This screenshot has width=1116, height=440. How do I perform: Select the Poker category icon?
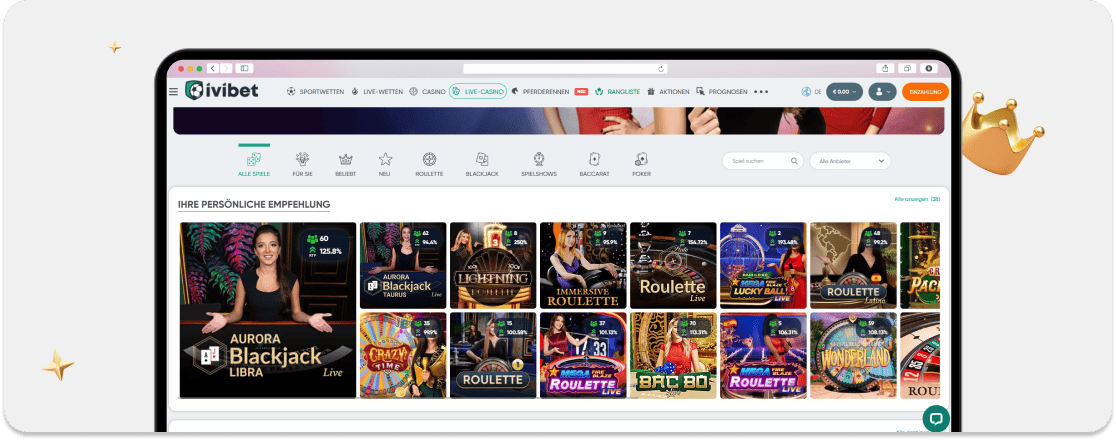click(x=641, y=159)
